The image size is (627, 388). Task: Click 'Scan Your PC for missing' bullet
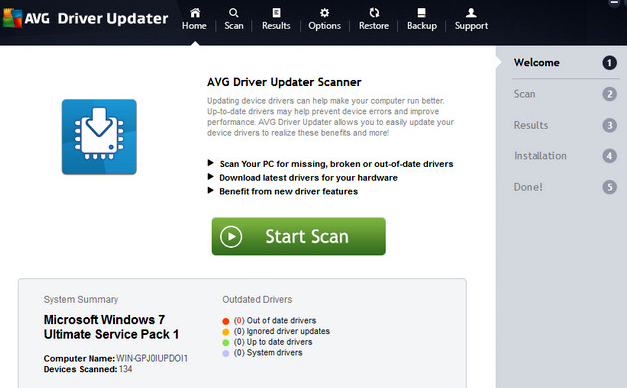(x=336, y=164)
